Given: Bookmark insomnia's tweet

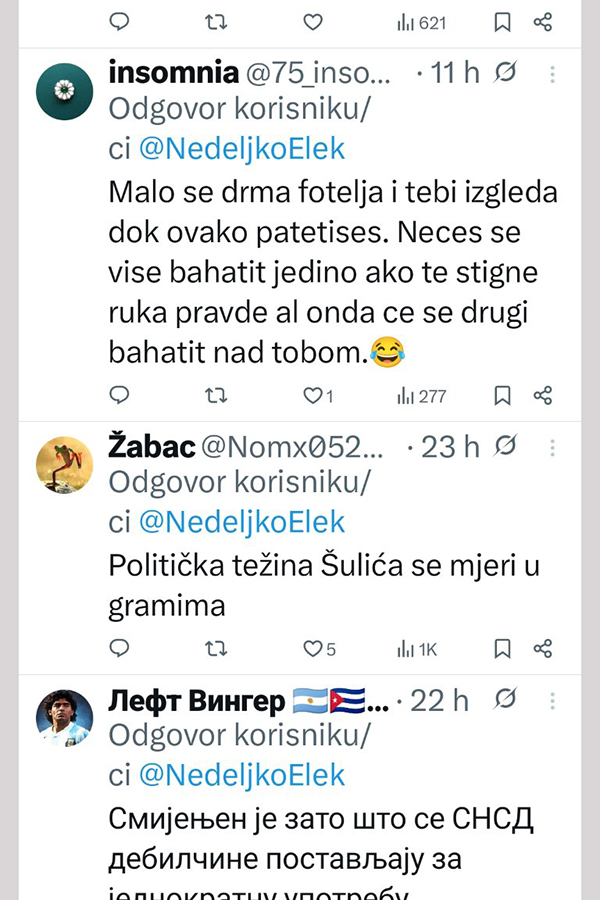Looking at the screenshot, I should point(503,396).
